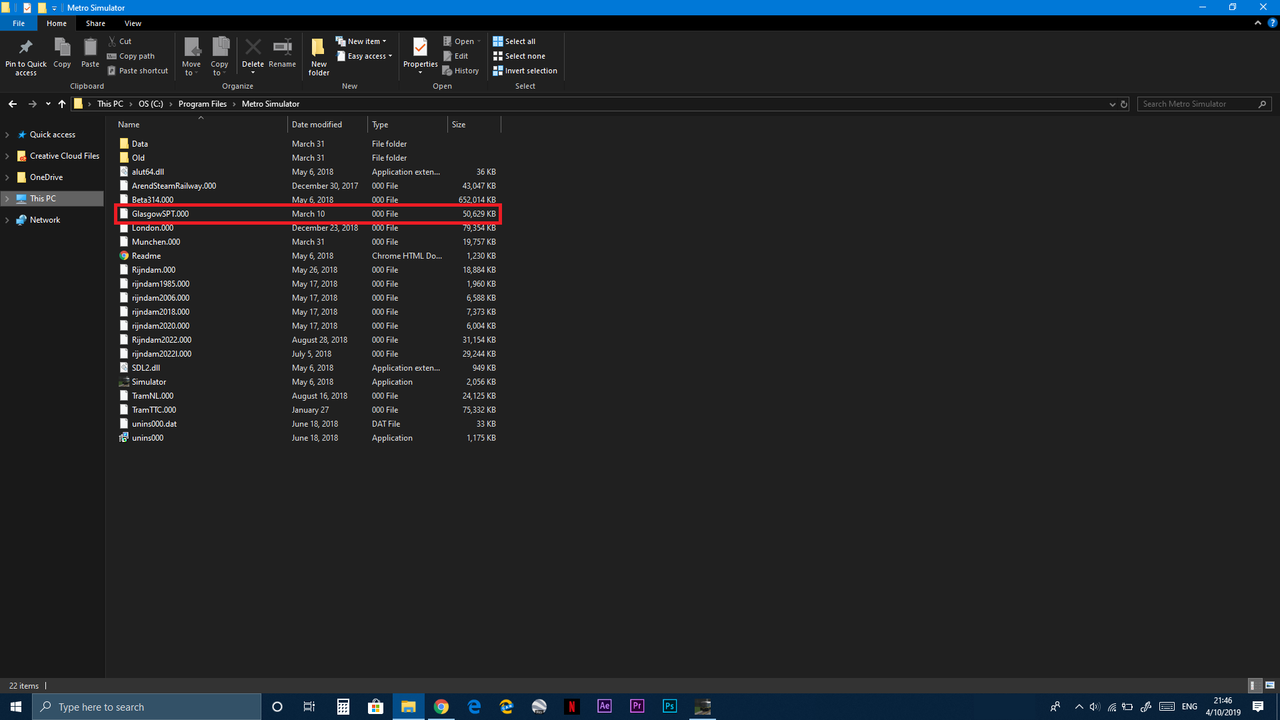The width and height of the screenshot is (1280, 720).
Task: Click Select none in ribbon
Action: pos(519,56)
